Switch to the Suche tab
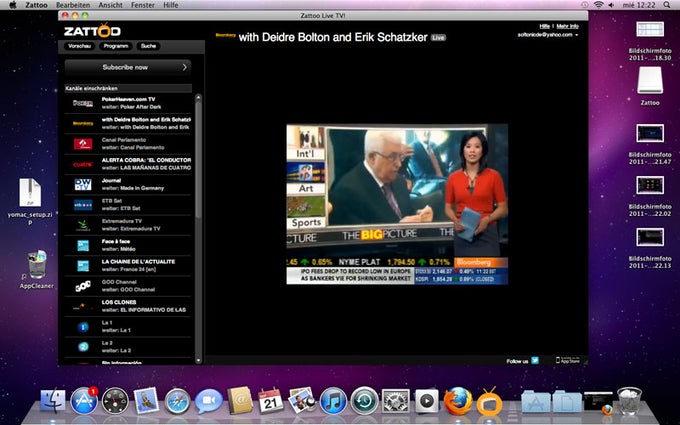Screen dimensions: 680x425 (148, 46)
